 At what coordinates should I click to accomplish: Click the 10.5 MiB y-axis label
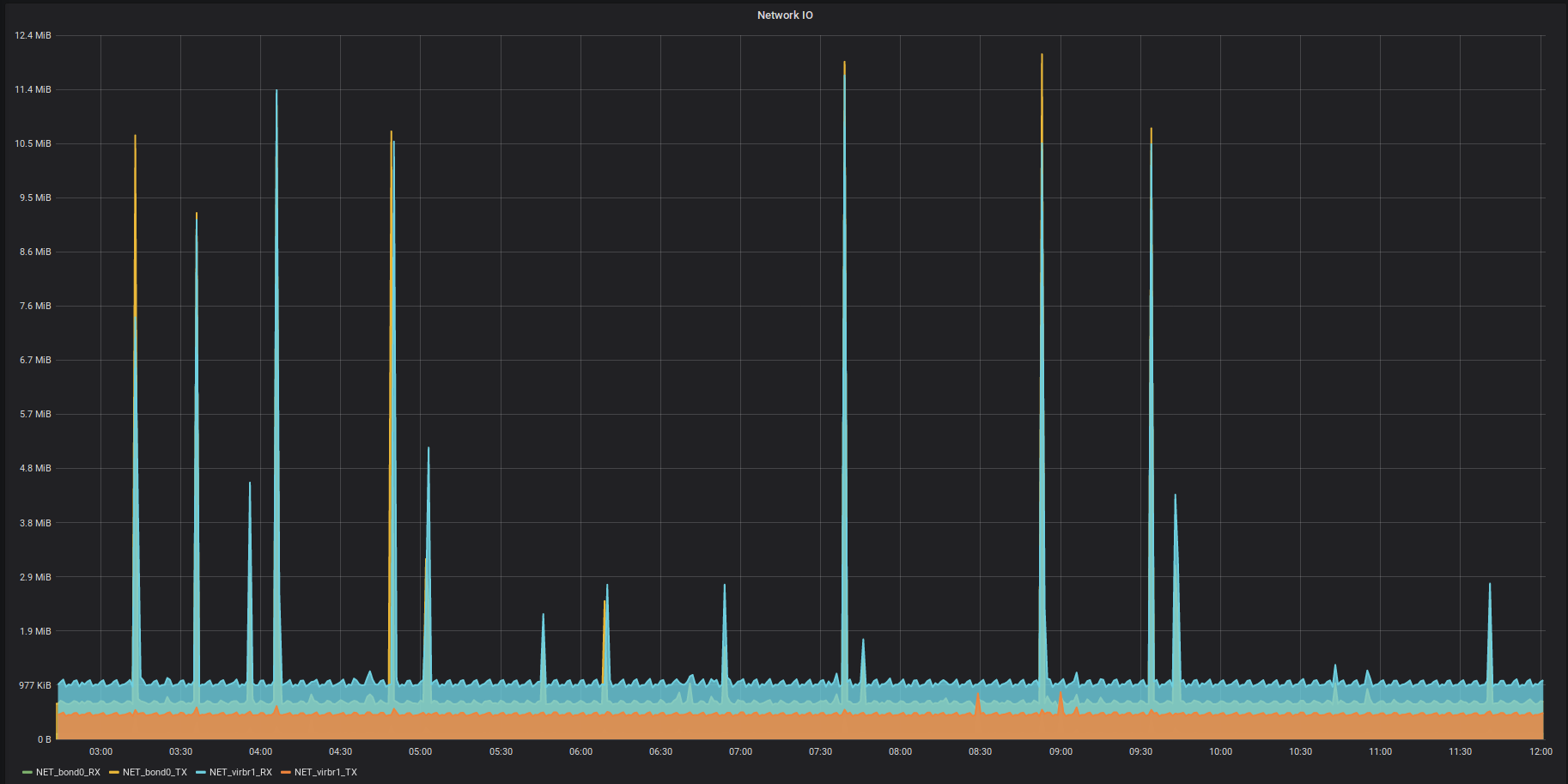pyautogui.click(x=33, y=143)
